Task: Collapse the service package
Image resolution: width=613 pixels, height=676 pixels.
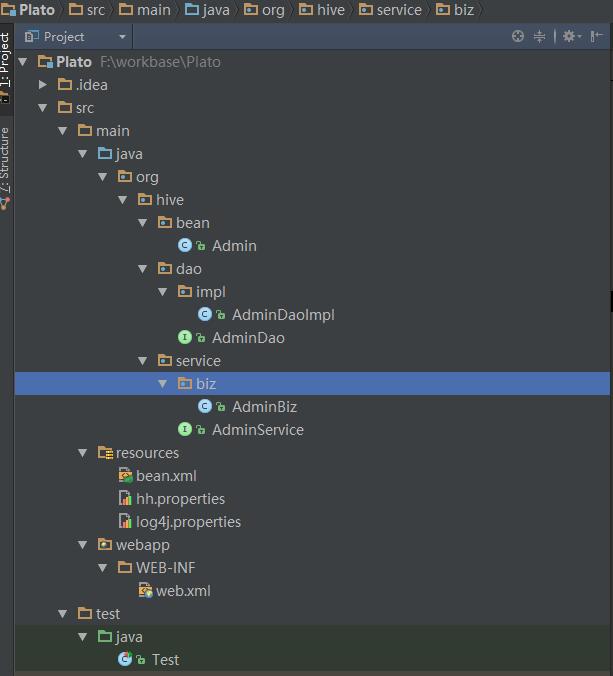Action: [x=143, y=360]
